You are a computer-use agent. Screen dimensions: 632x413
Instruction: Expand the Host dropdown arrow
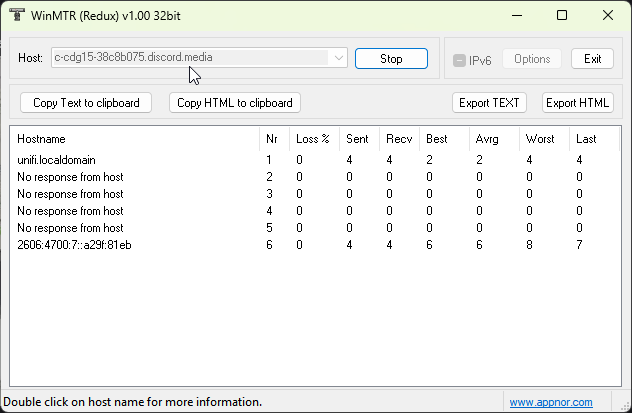tap(339, 58)
